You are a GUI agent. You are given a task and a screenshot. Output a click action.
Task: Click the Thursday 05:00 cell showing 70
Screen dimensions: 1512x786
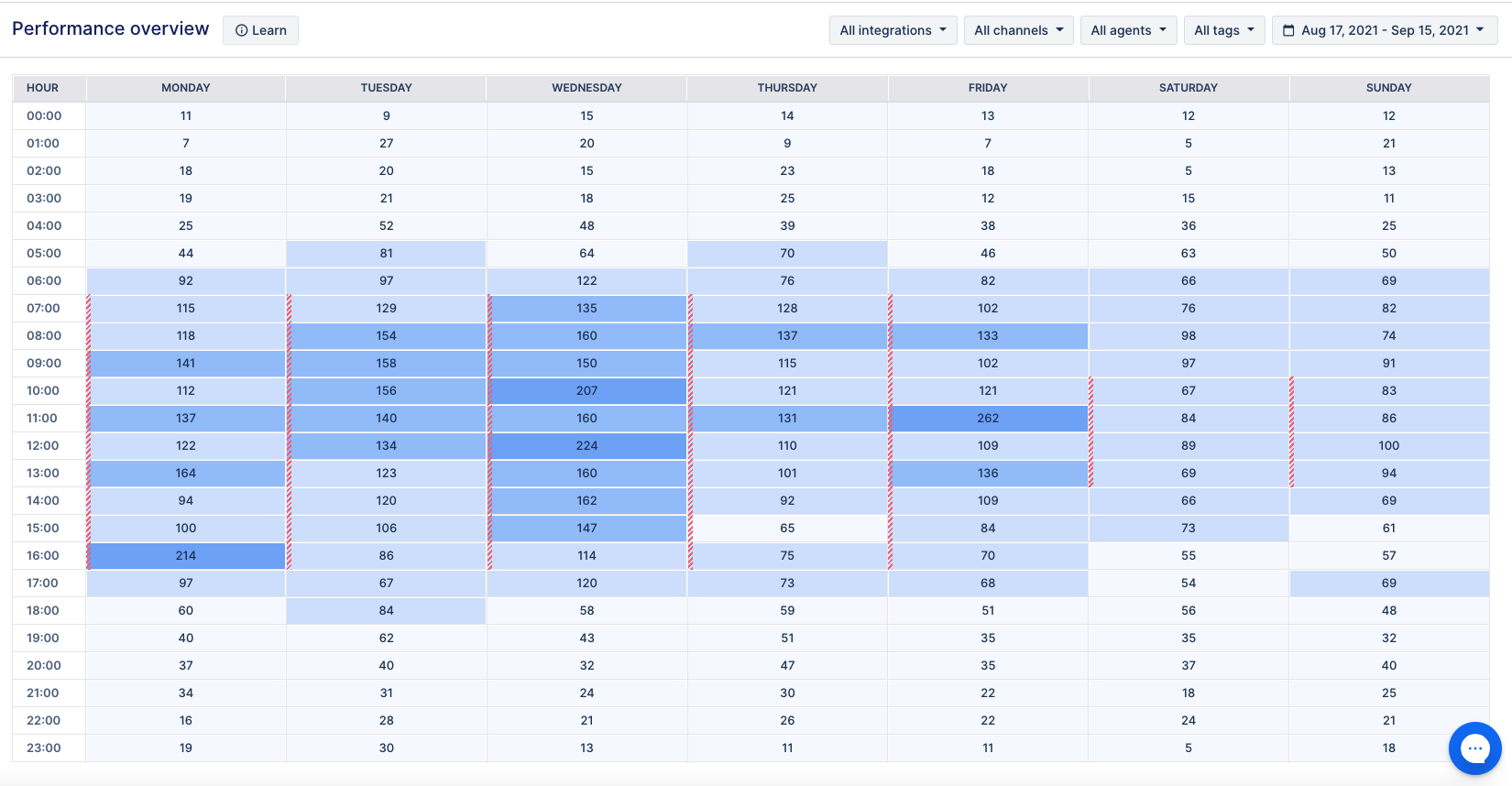[x=787, y=253]
